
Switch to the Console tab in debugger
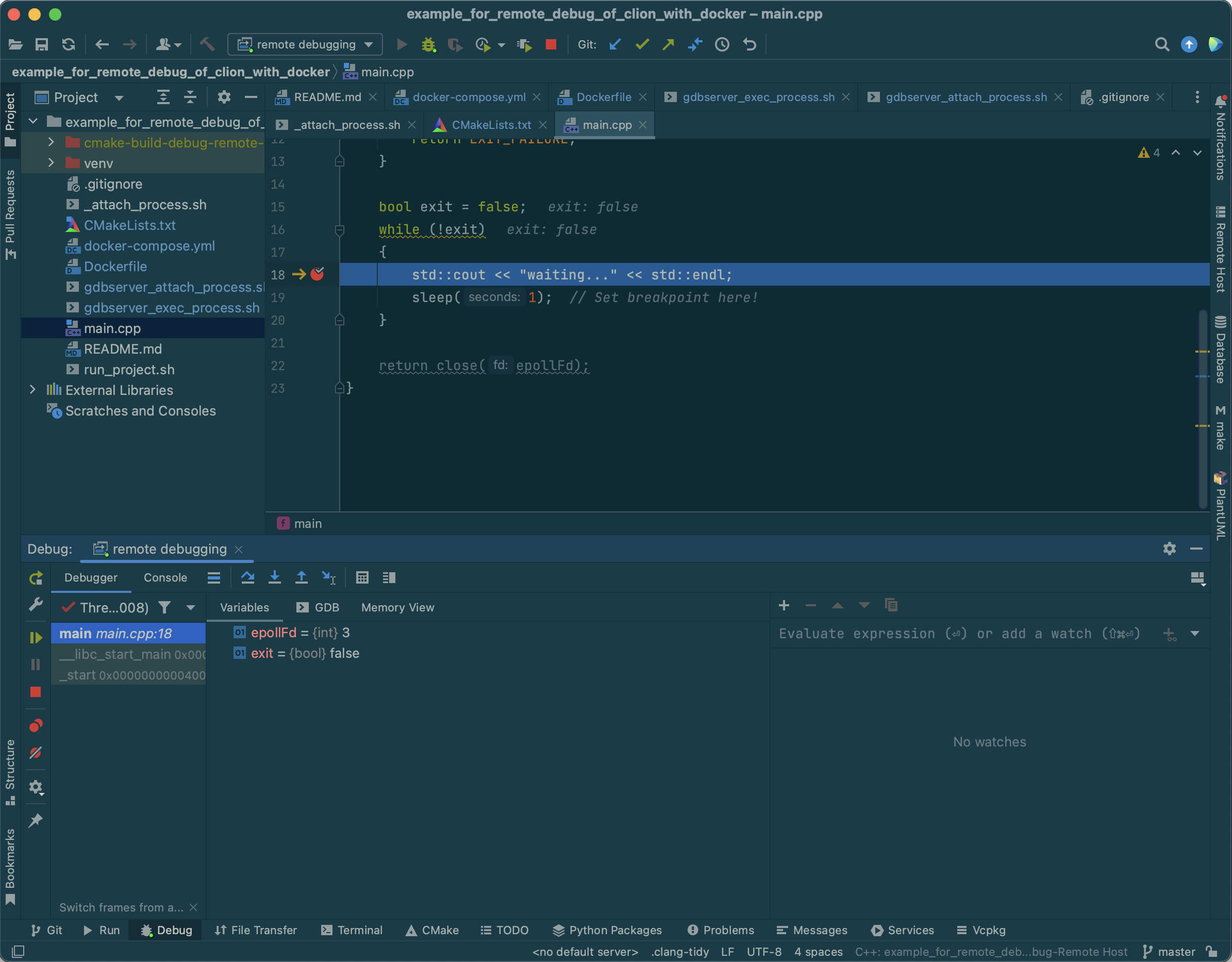click(165, 577)
